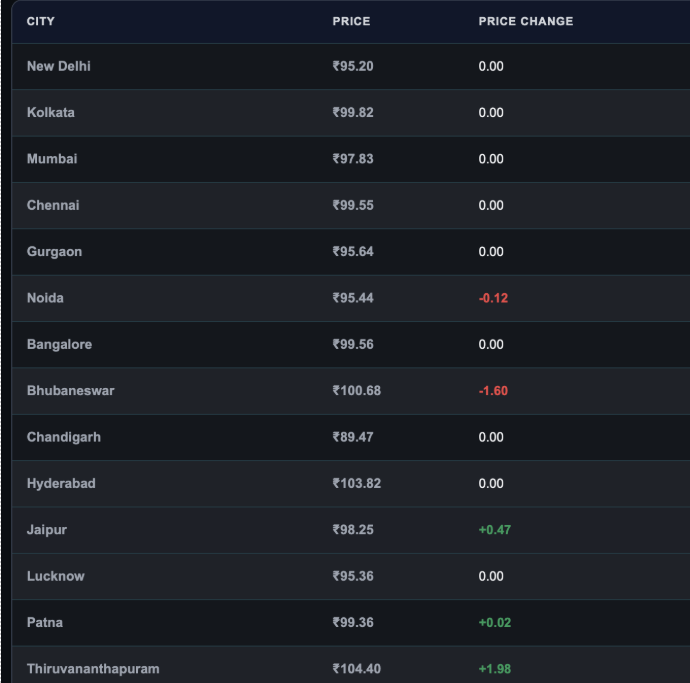Select the Chandigarh city name
The width and height of the screenshot is (690, 683).
pyautogui.click(x=64, y=437)
